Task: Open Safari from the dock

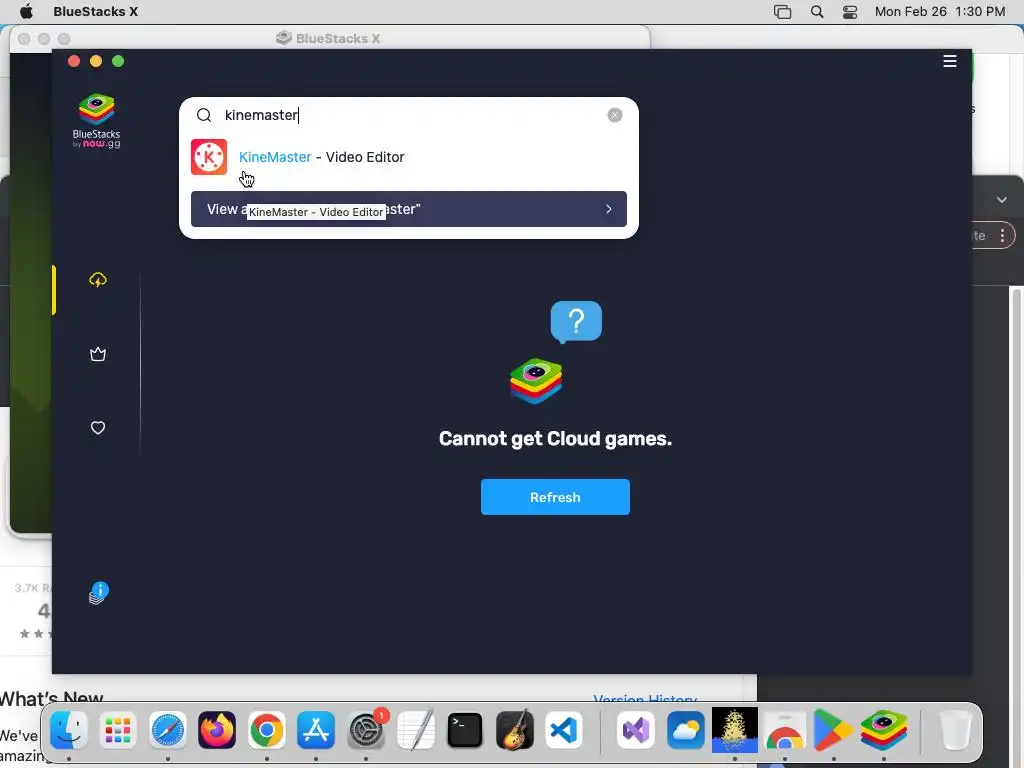Action: (168, 730)
